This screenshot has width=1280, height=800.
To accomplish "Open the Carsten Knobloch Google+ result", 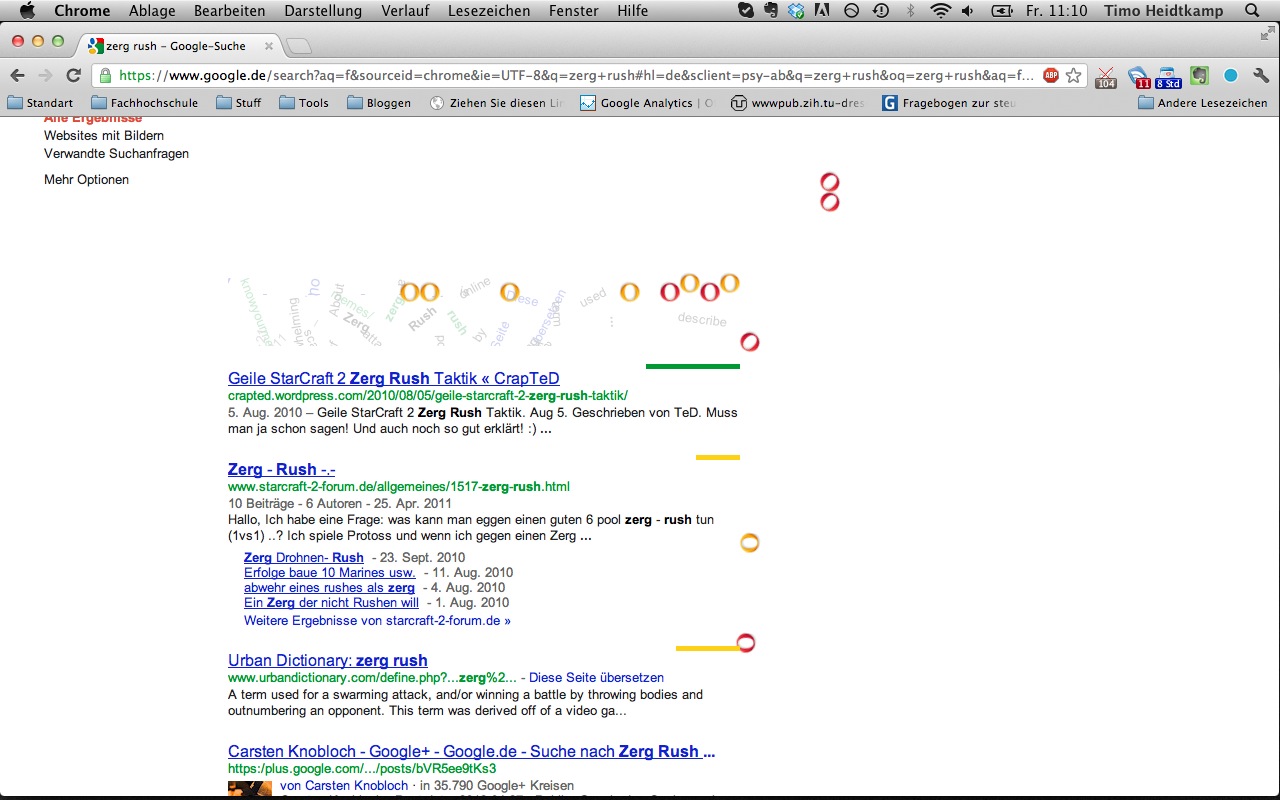I will [x=471, y=751].
